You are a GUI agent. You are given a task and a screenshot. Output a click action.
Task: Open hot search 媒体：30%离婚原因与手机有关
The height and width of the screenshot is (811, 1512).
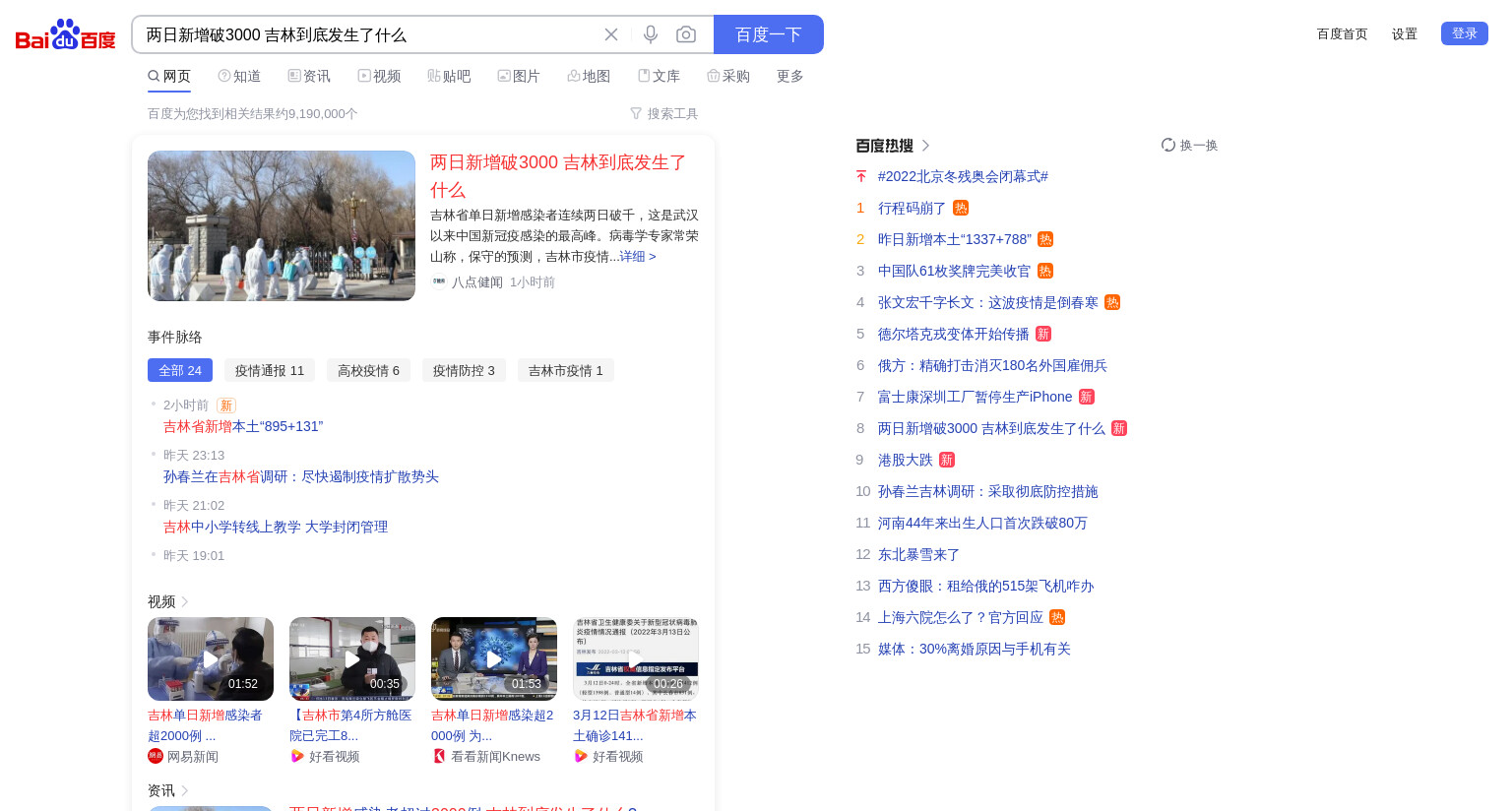point(975,649)
